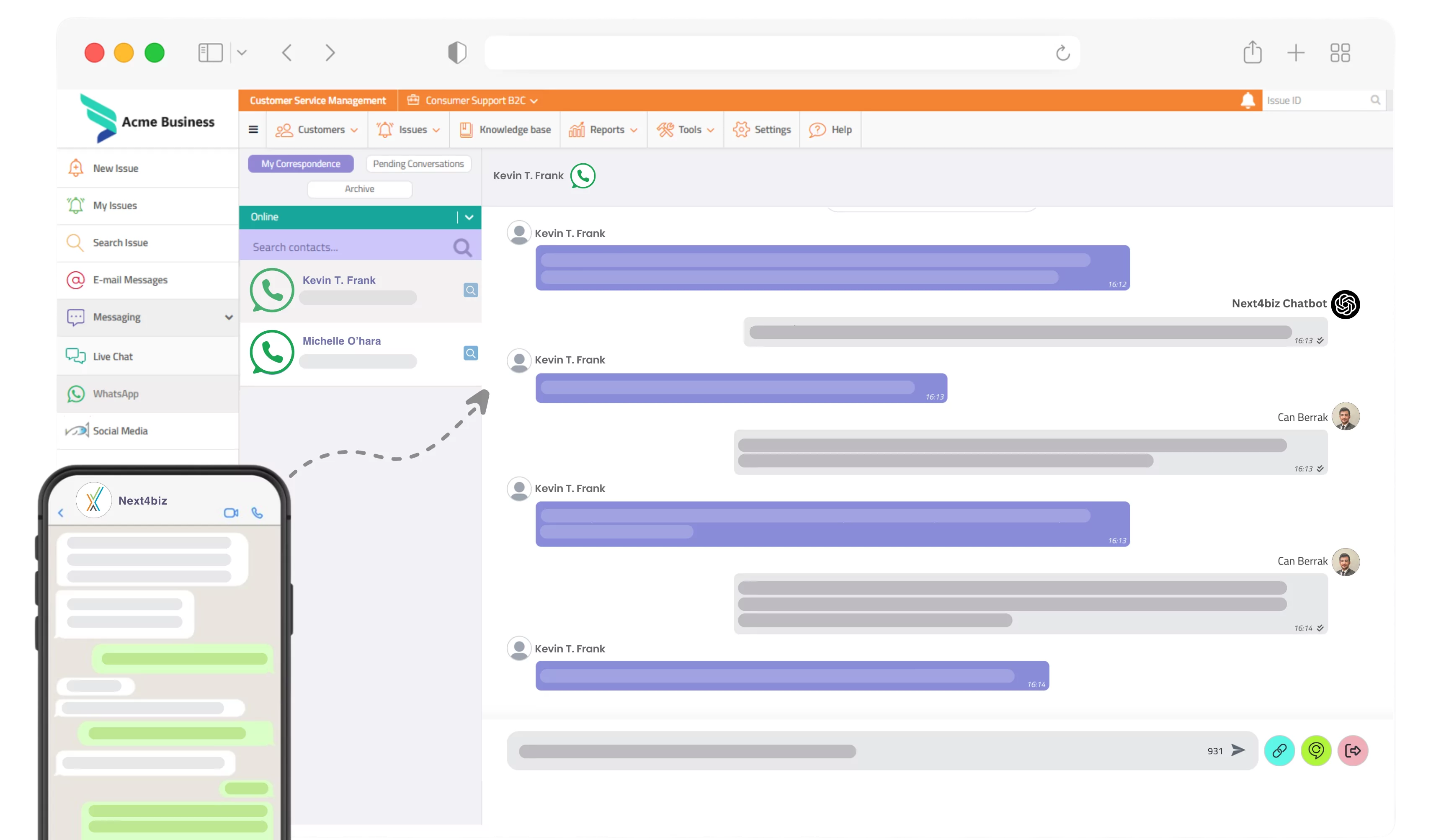This screenshot has height=840, width=1454.
Task: Tap the back arrow on phone screen
Action: click(x=61, y=513)
